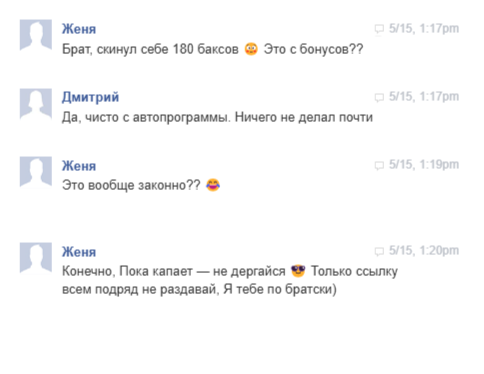Click Дмитрий's profile avatar

coord(36,104)
